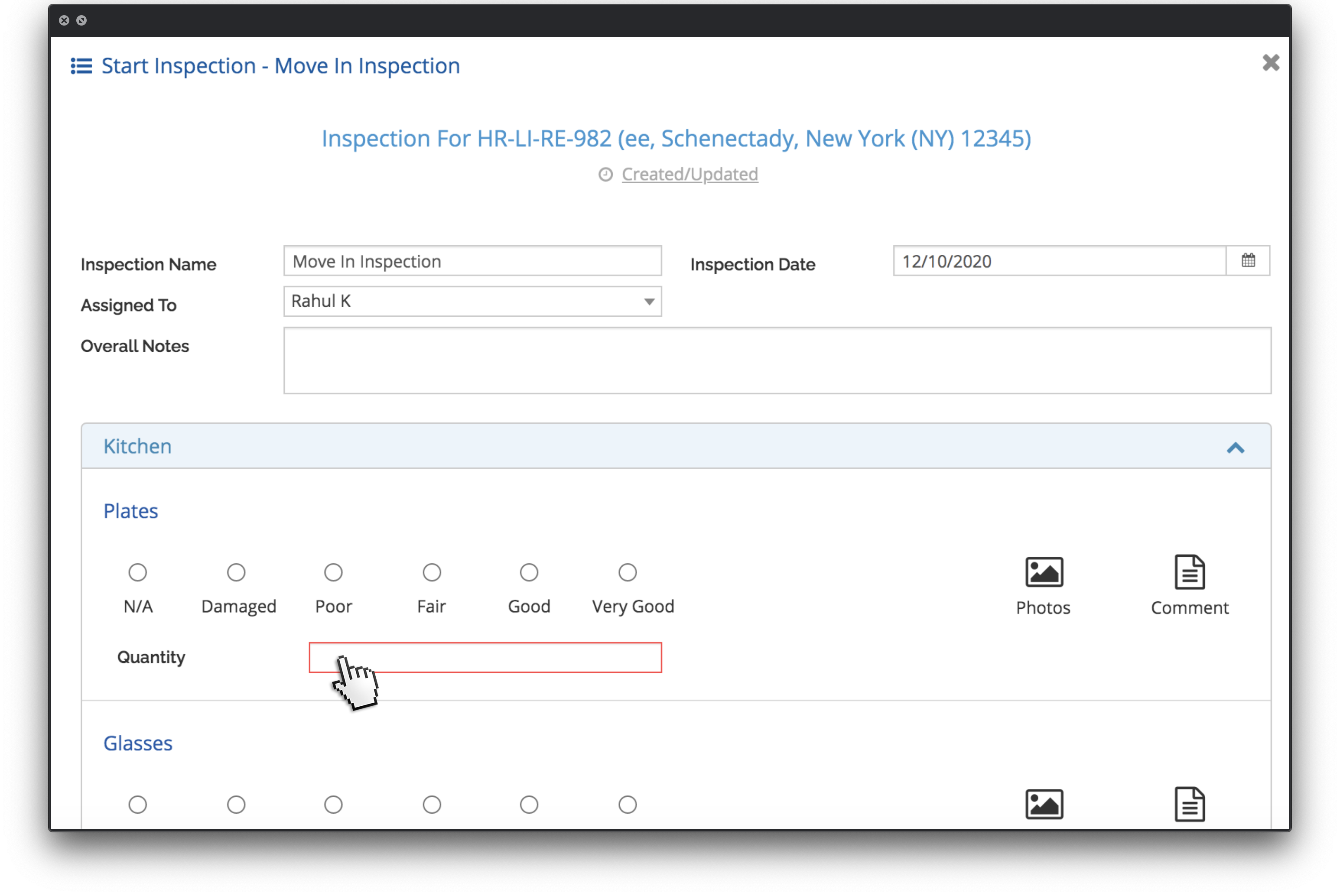Image resolution: width=1340 pixels, height=896 pixels.
Task: Click the Inspection Name text field
Action: [472, 261]
